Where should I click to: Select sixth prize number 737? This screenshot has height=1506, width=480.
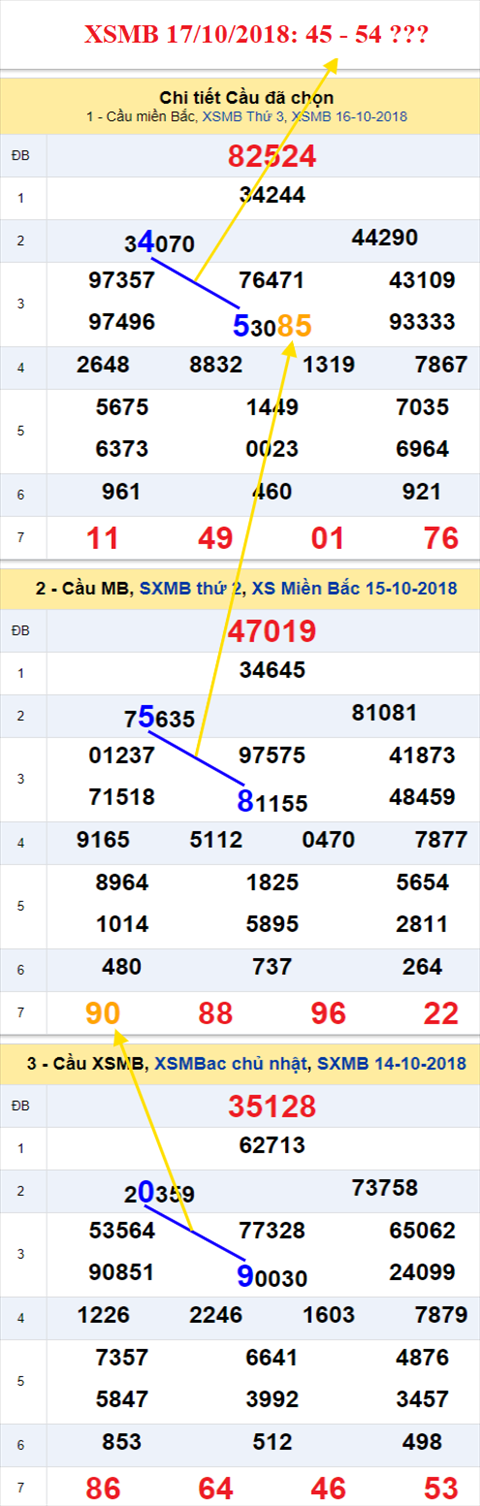pyautogui.click(x=272, y=967)
